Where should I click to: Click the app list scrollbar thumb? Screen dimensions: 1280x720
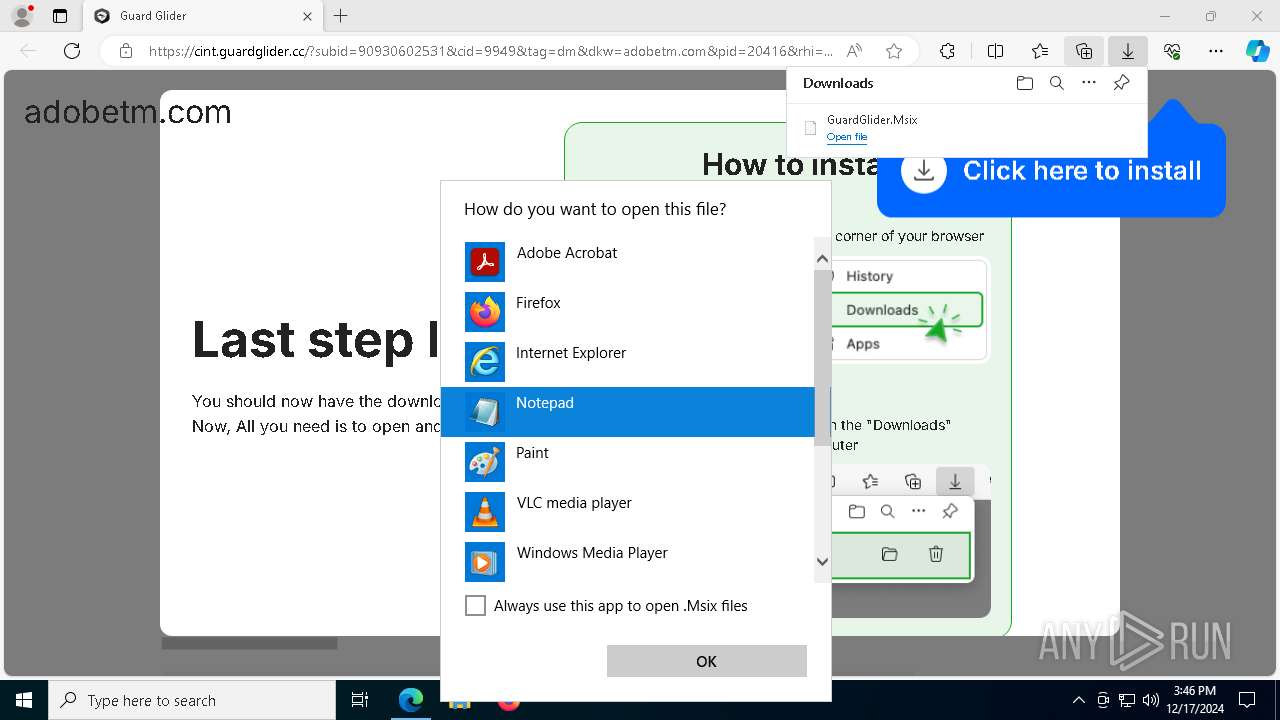(822, 357)
